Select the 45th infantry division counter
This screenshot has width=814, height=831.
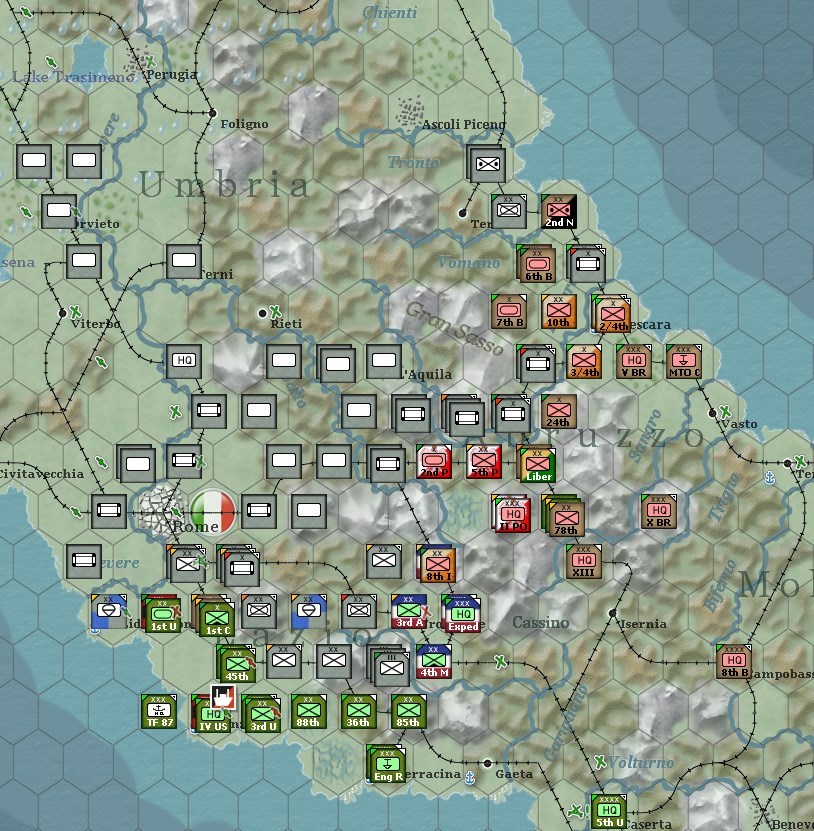(x=237, y=664)
